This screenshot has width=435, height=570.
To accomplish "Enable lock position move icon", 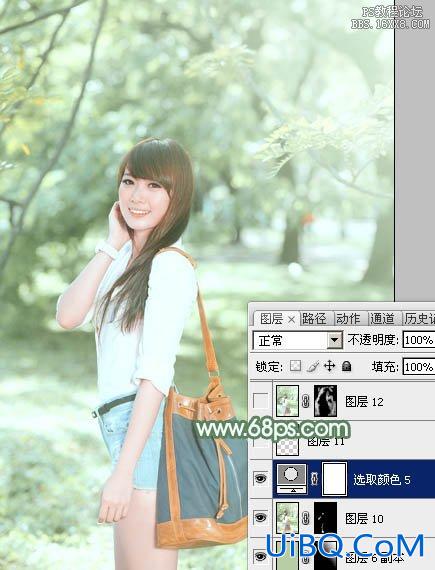I will click(x=330, y=366).
